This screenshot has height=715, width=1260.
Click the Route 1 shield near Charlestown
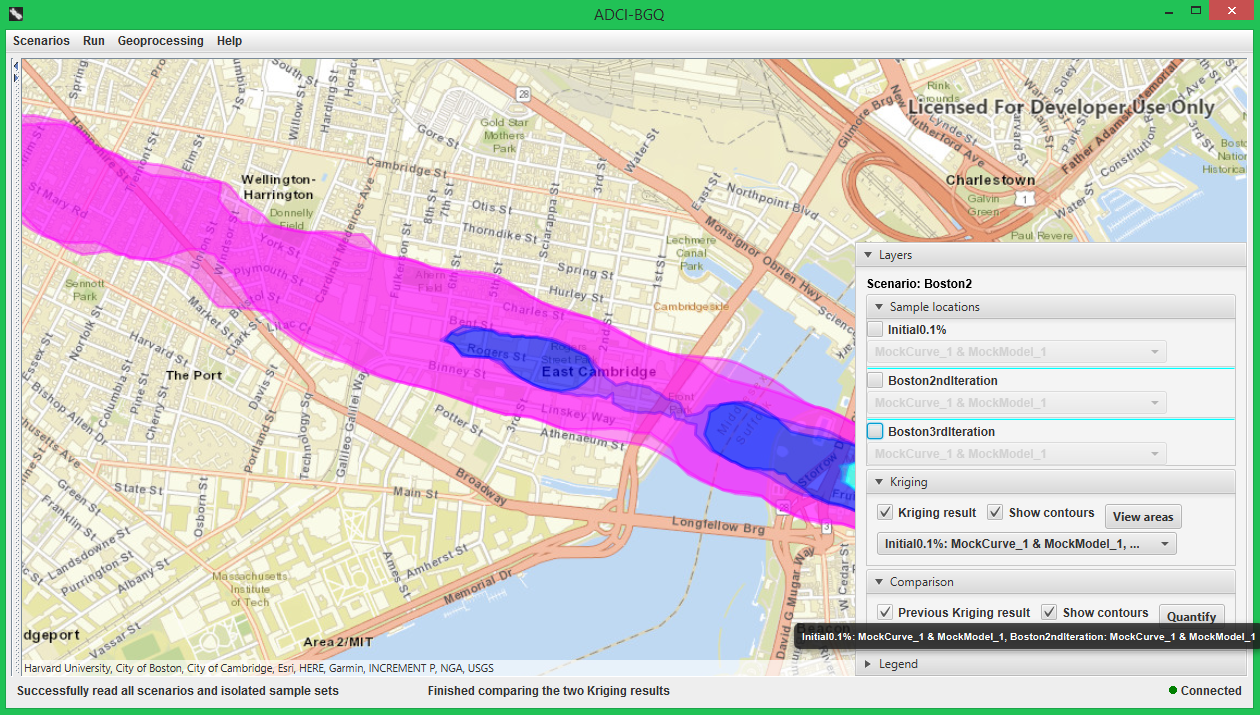[1025, 200]
